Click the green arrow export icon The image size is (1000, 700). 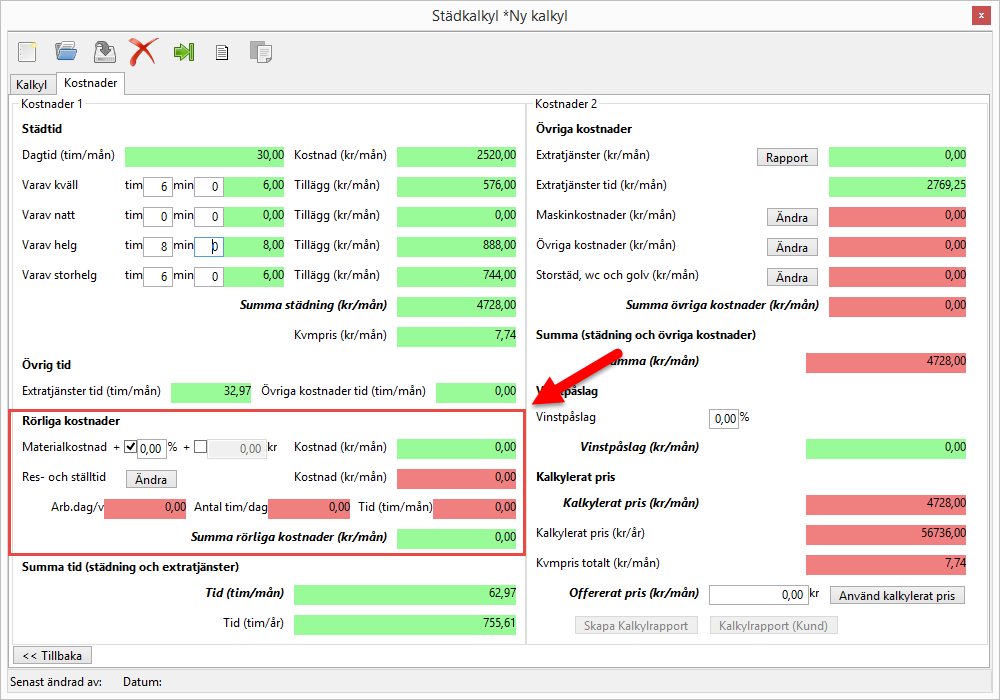tap(183, 51)
